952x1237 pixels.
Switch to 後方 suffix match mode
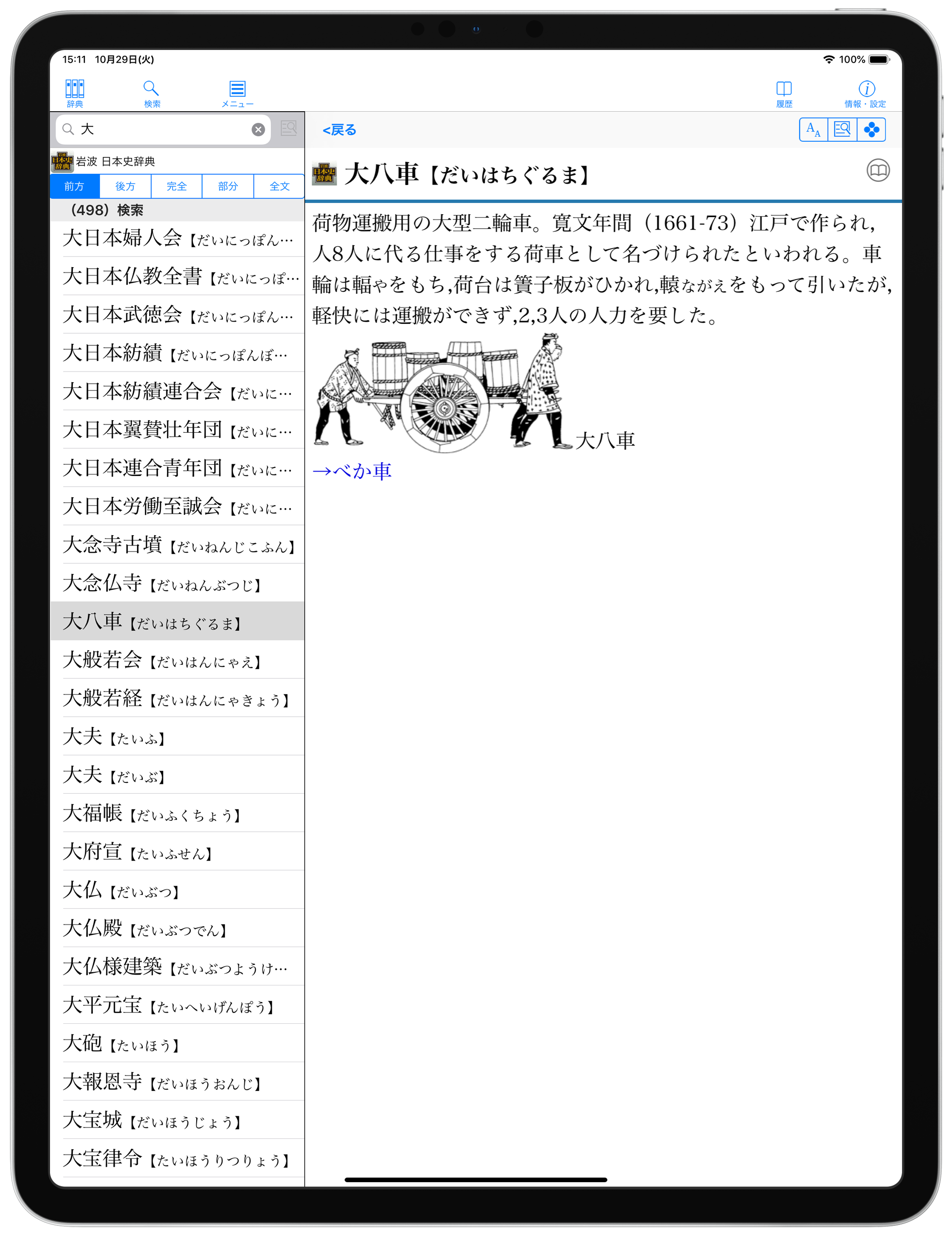125,186
